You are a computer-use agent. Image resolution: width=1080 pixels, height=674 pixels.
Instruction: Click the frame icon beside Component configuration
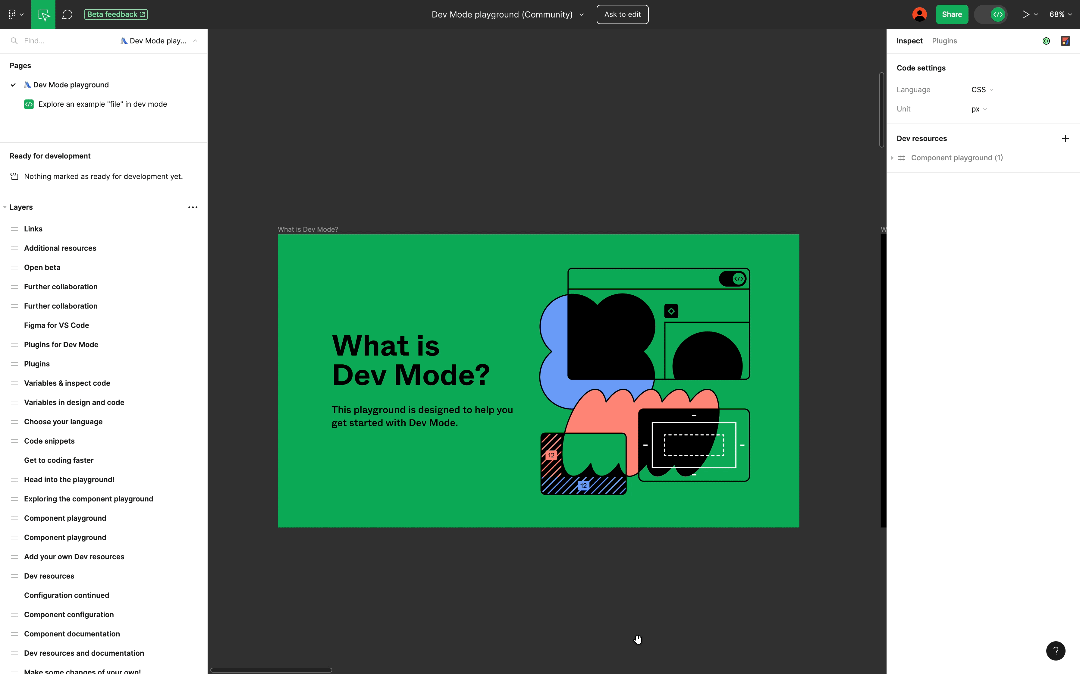14,614
